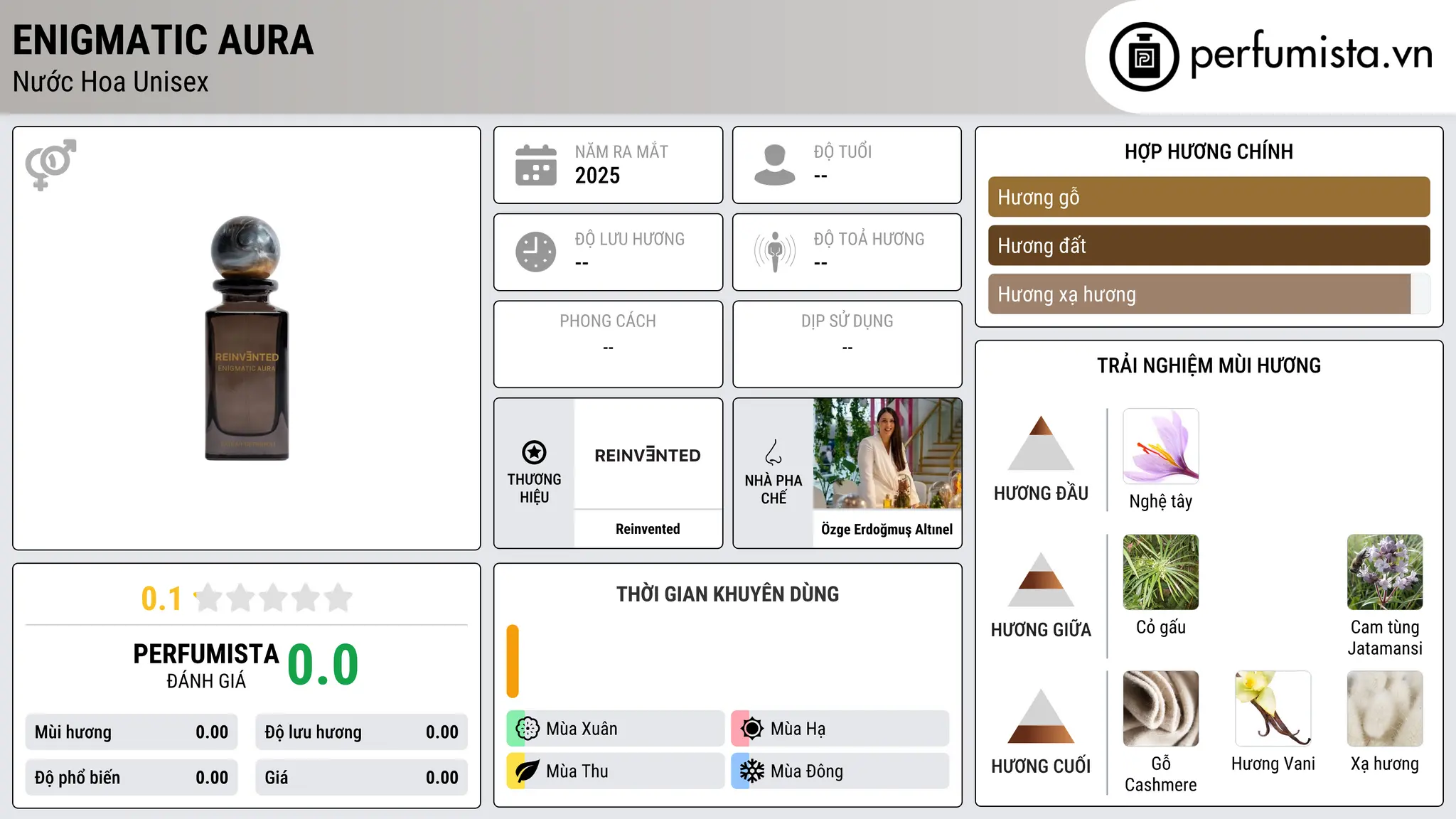Click the ENIGMATIC AURA title
The image size is (1456, 819).
point(163,40)
